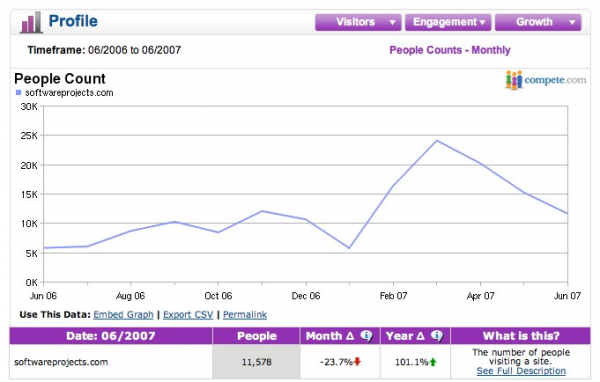Click the Feb 07 axis label
This screenshot has height=382, width=600.
pos(393,296)
